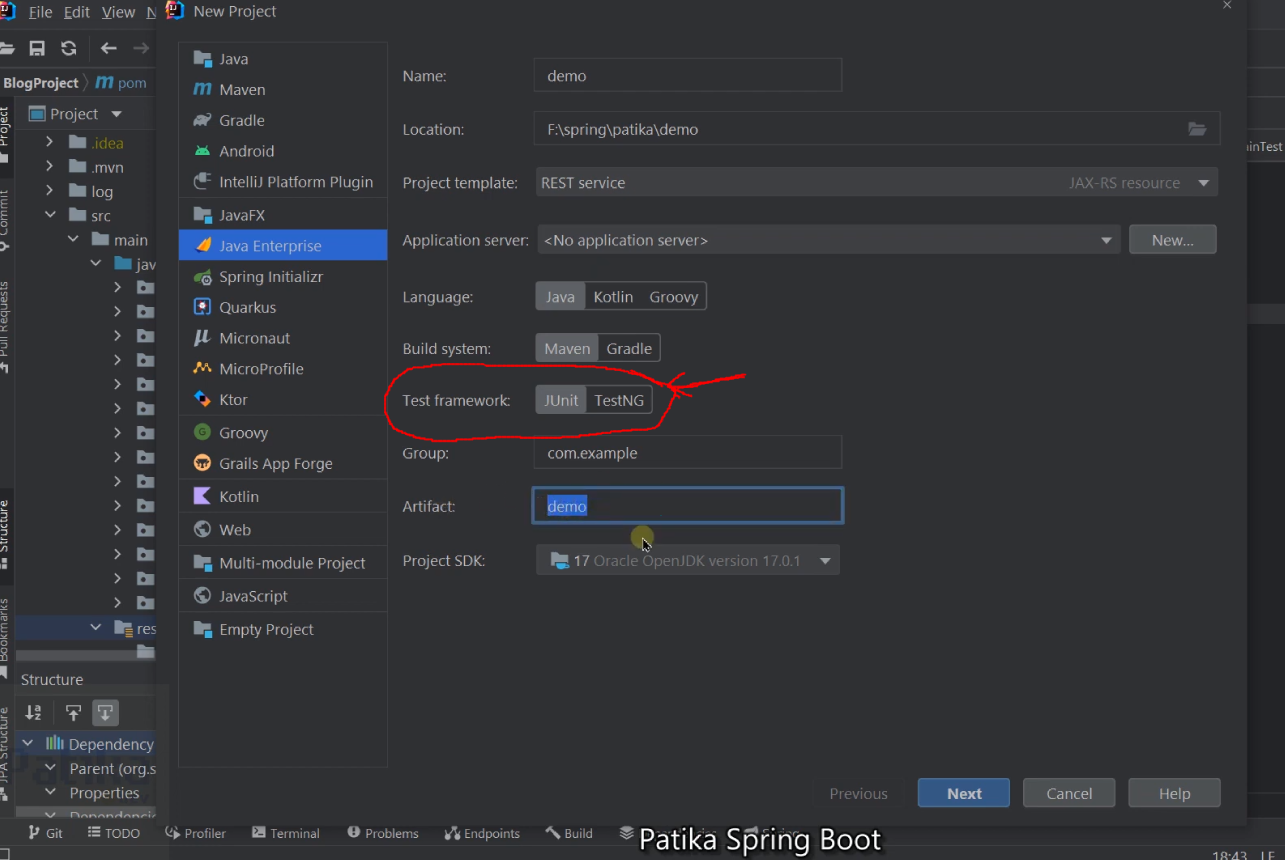Screen dimensions: 1285x860
Task: Collapse the src folder
Action: (x=49, y=215)
